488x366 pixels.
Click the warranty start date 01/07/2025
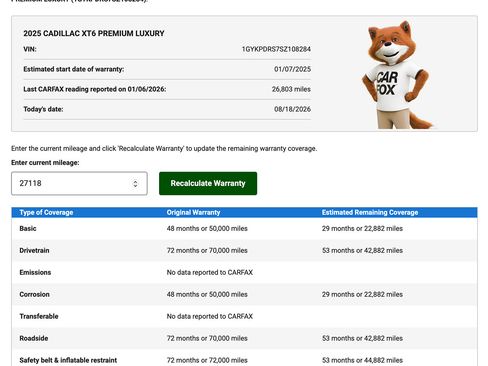pos(292,69)
